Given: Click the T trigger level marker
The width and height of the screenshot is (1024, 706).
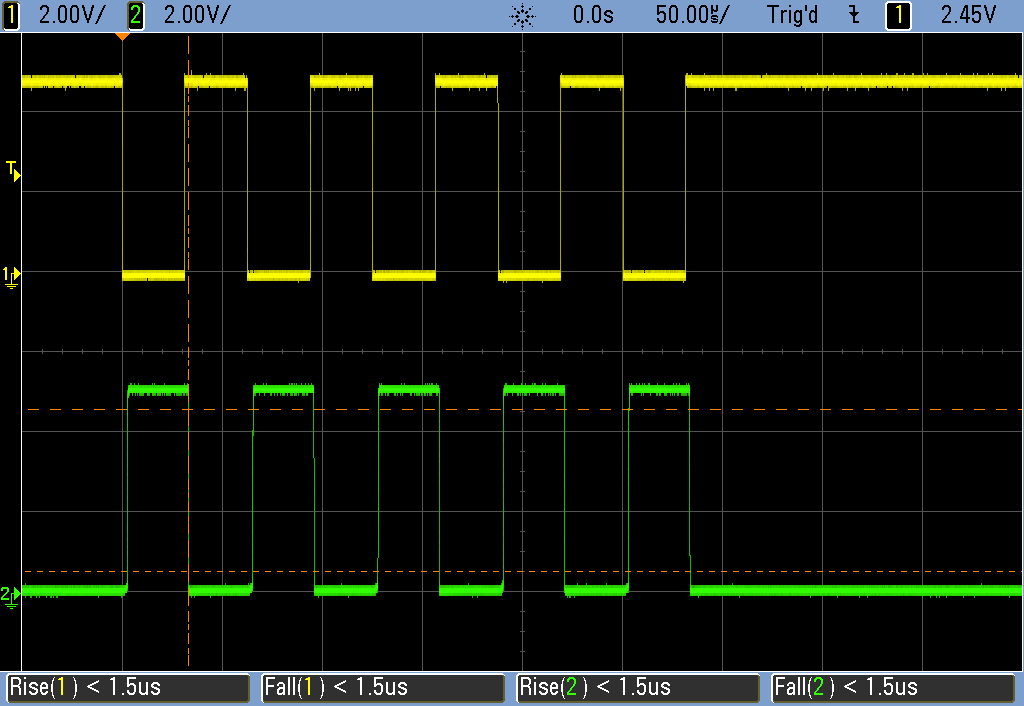Looking at the screenshot, I should [x=12, y=170].
